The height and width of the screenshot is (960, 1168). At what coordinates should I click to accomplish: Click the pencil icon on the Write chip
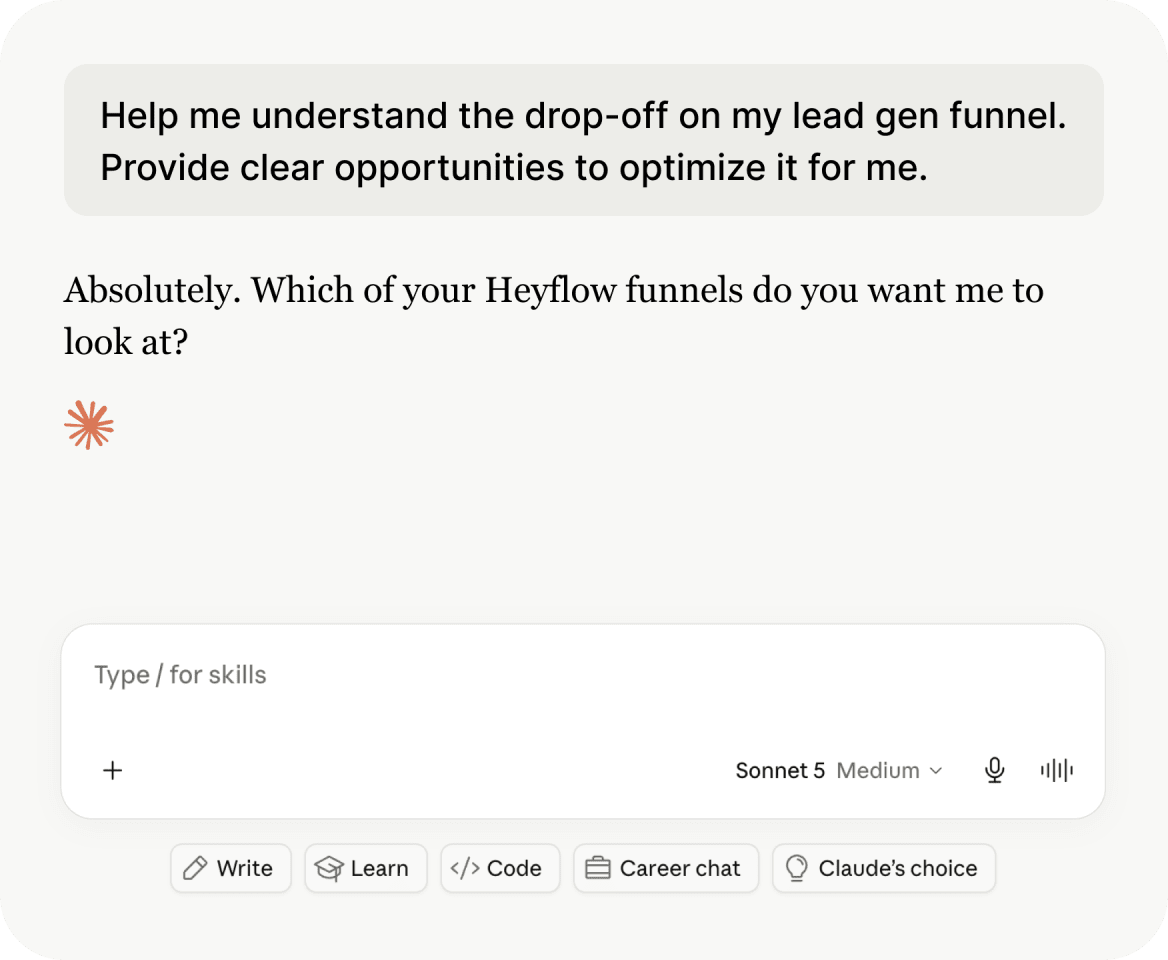195,868
